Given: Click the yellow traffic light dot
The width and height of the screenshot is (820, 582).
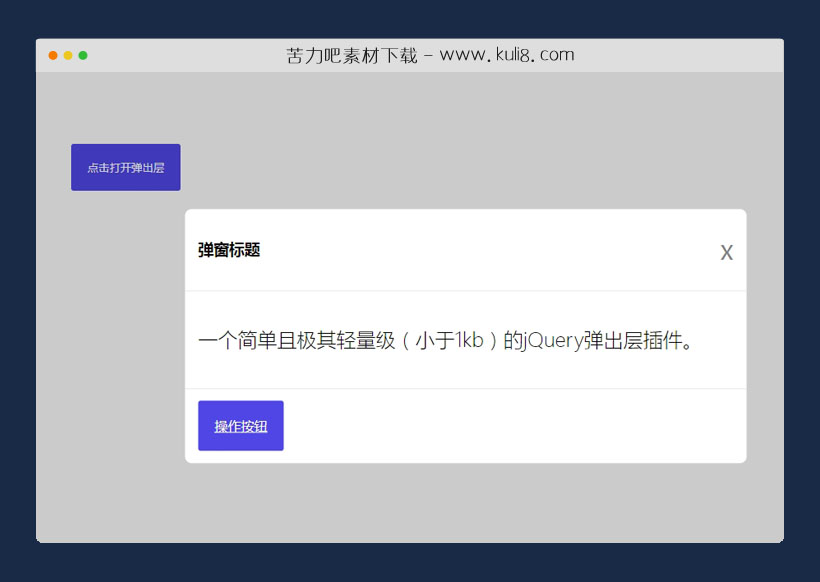Looking at the screenshot, I should [68, 56].
